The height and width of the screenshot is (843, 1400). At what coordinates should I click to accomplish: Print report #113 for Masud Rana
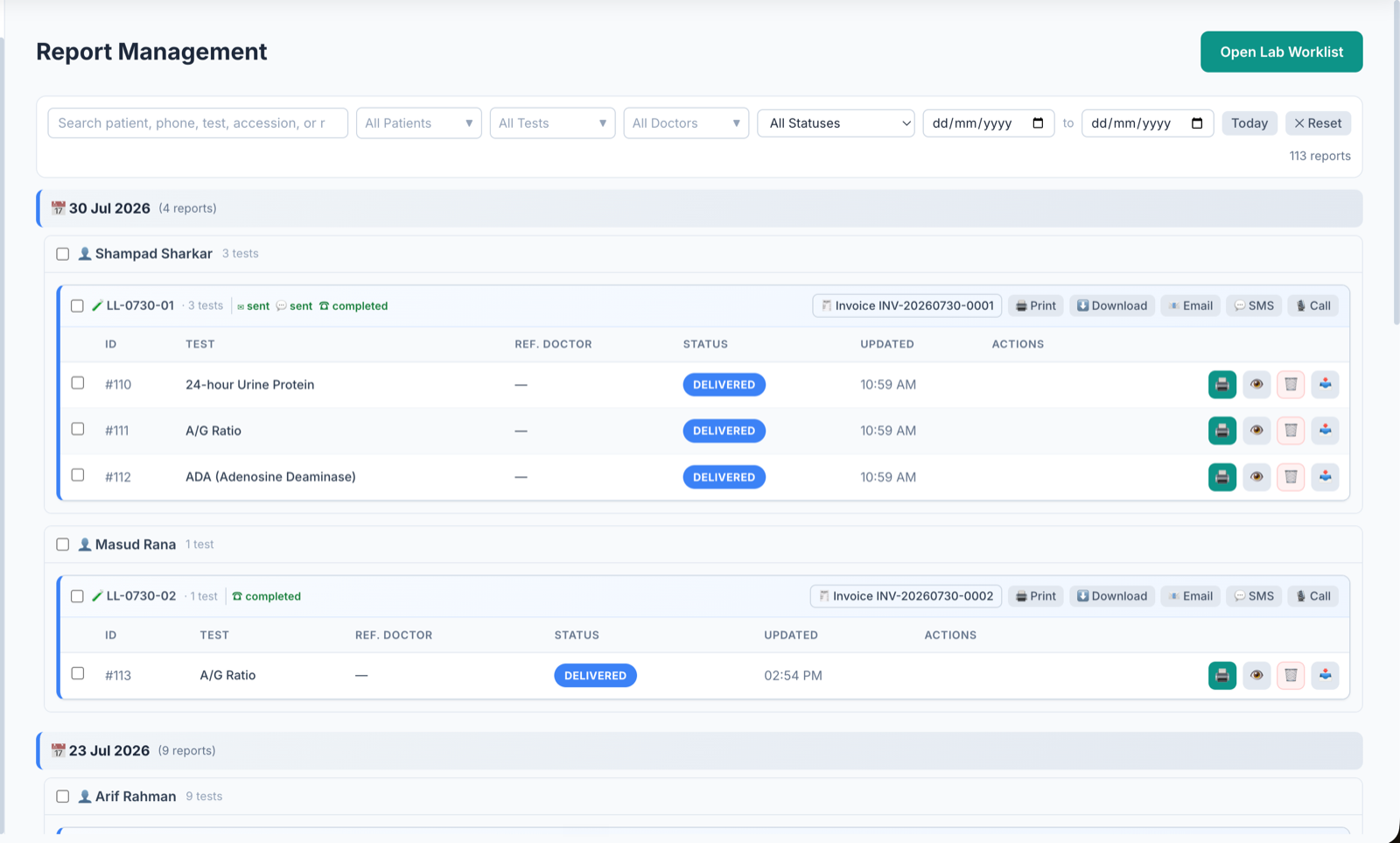pos(1222,675)
